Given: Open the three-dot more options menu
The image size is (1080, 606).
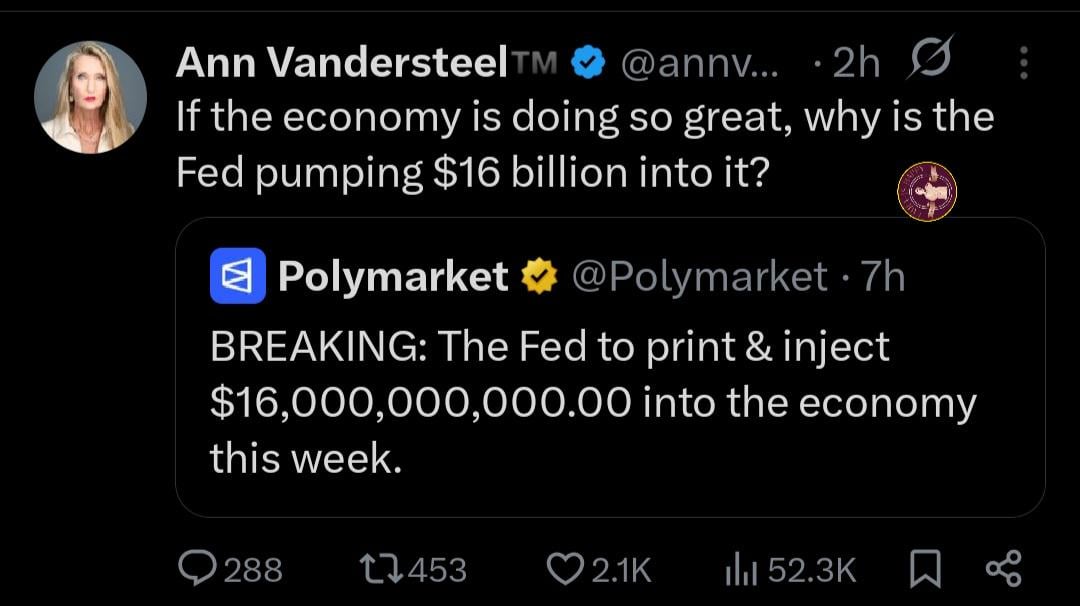Looking at the screenshot, I should point(1023,65).
